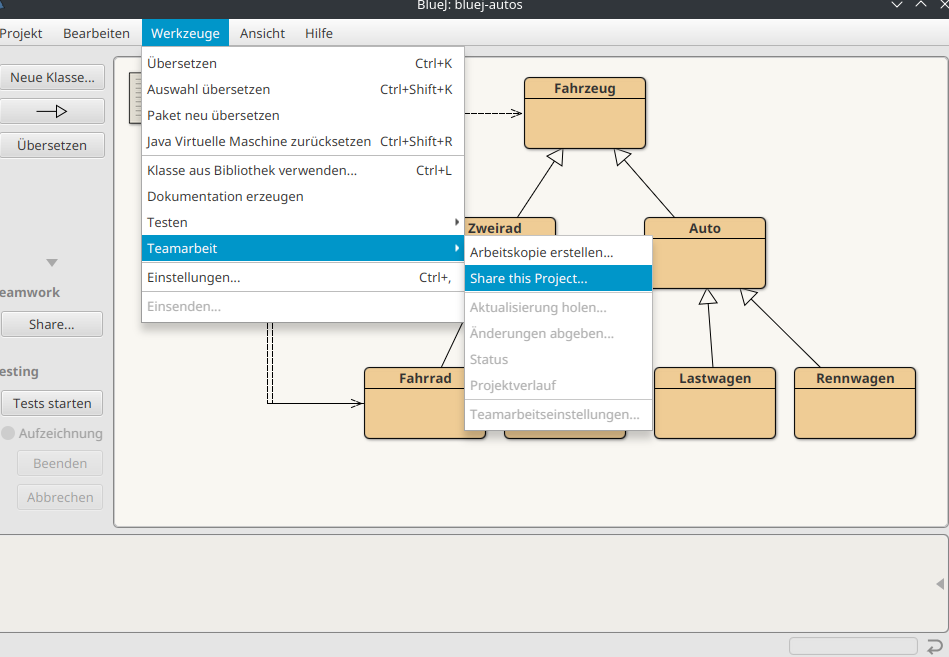Viewport: 949px width, 657px height.
Task: Choose Auswahl übersetzen
Action: point(303,90)
